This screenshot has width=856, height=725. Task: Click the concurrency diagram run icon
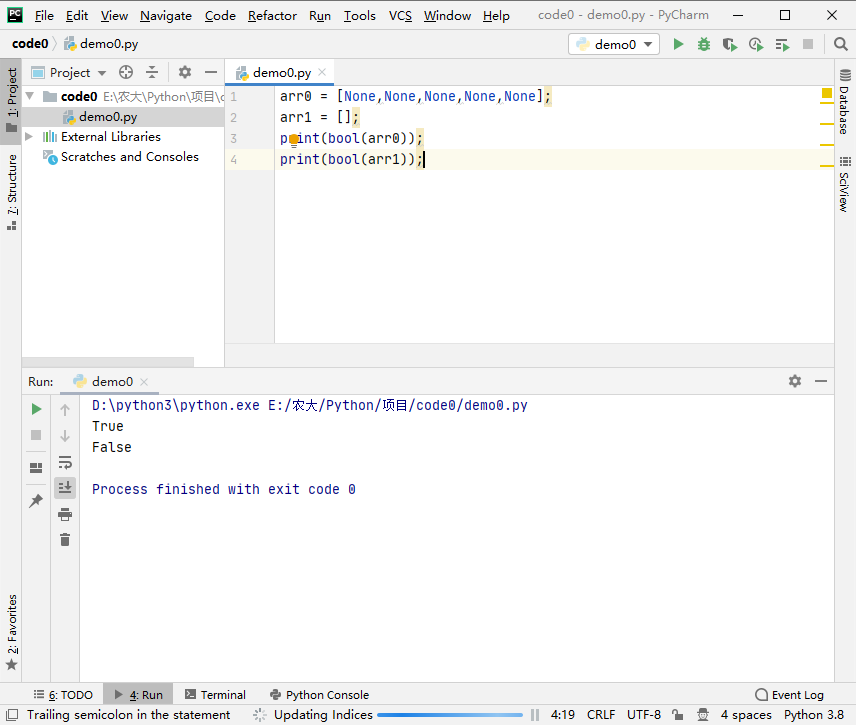pyautogui.click(x=782, y=44)
